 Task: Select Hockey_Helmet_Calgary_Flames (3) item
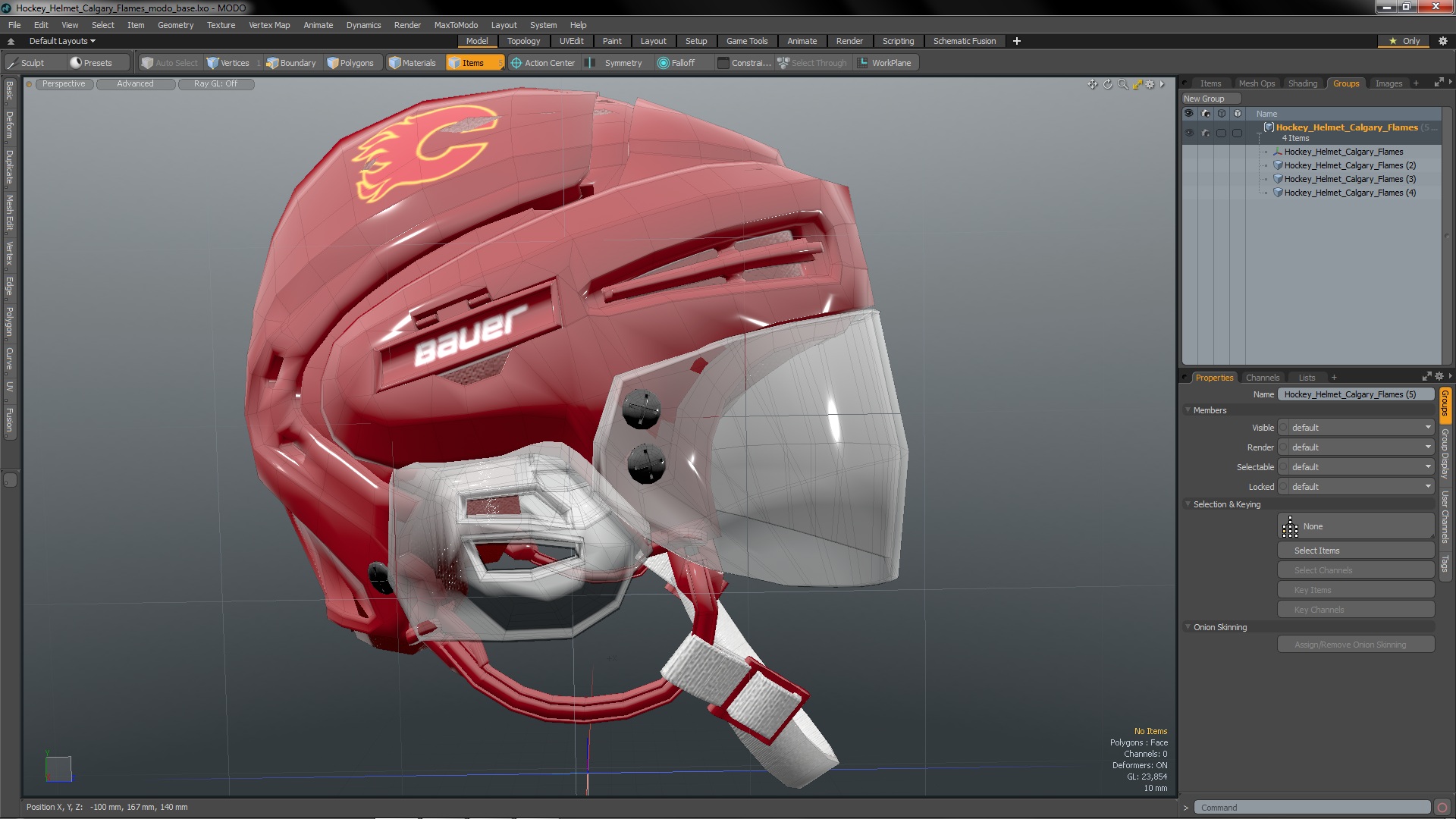click(1350, 179)
